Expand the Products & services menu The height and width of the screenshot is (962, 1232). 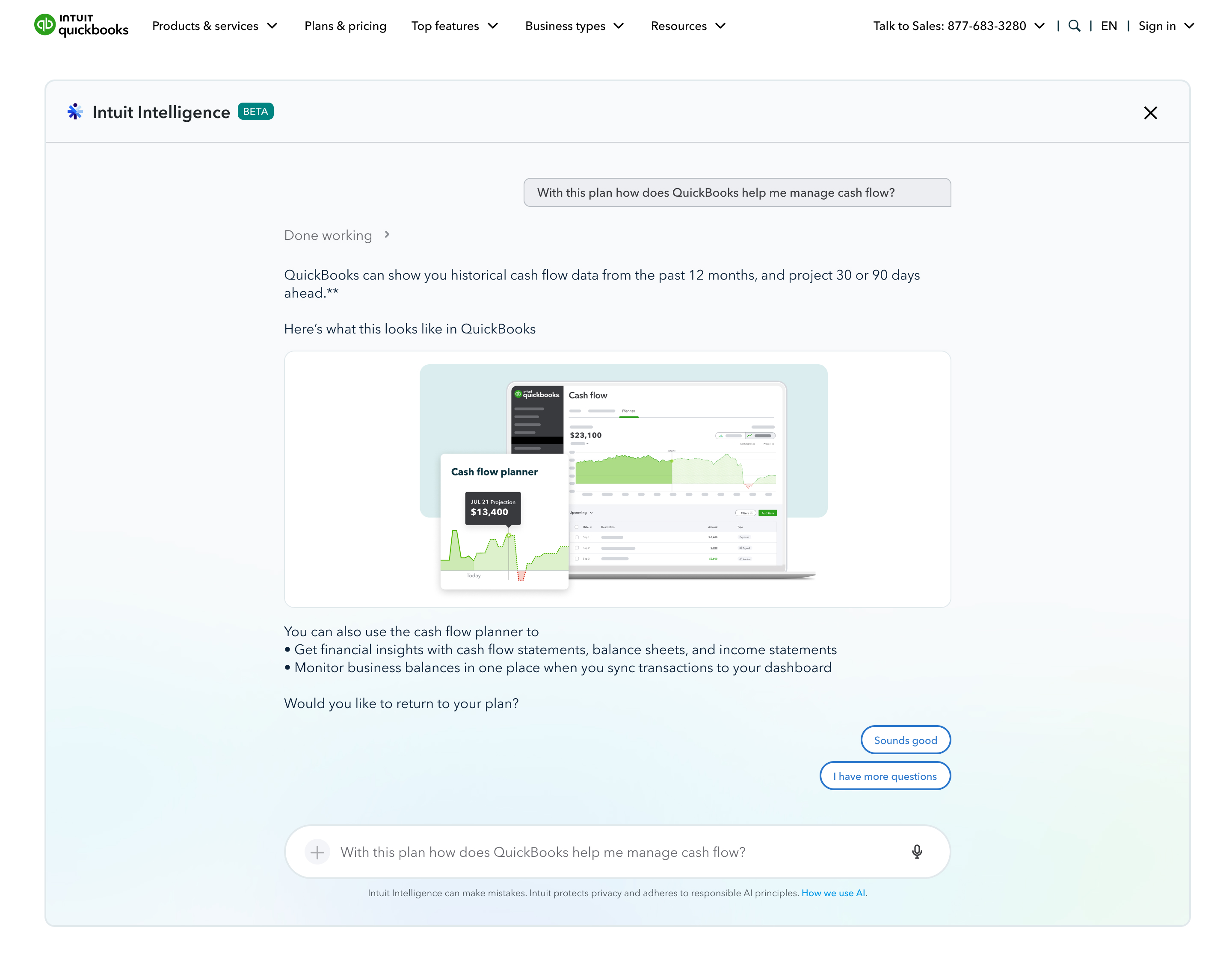(215, 26)
